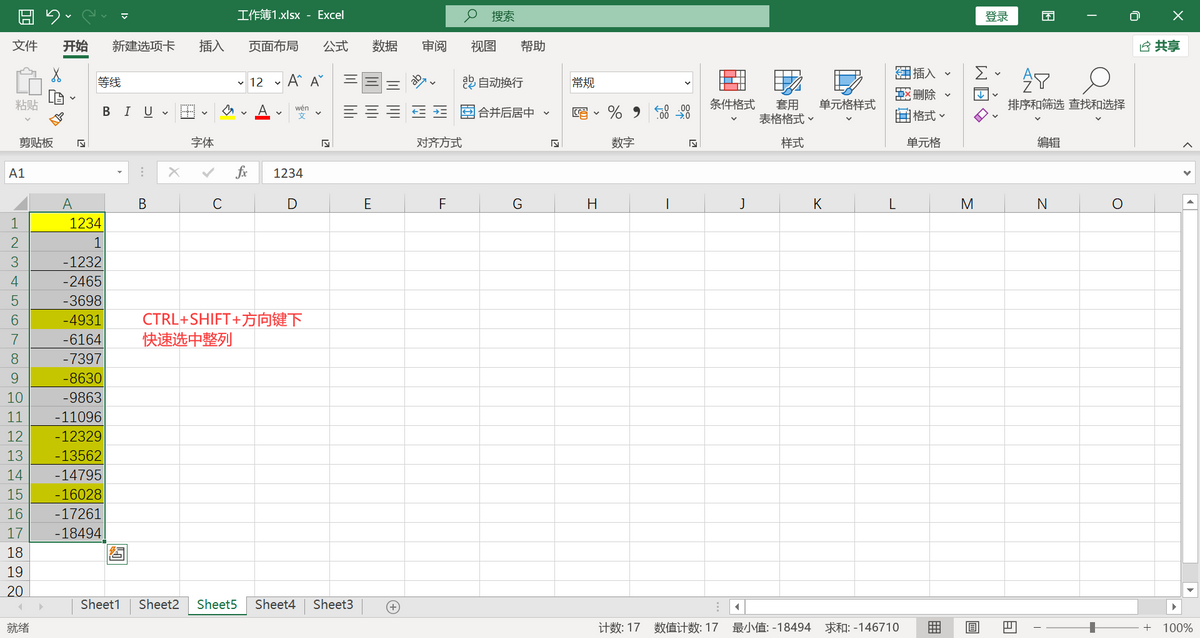Switch to Normal view in status bar

(x=934, y=627)
